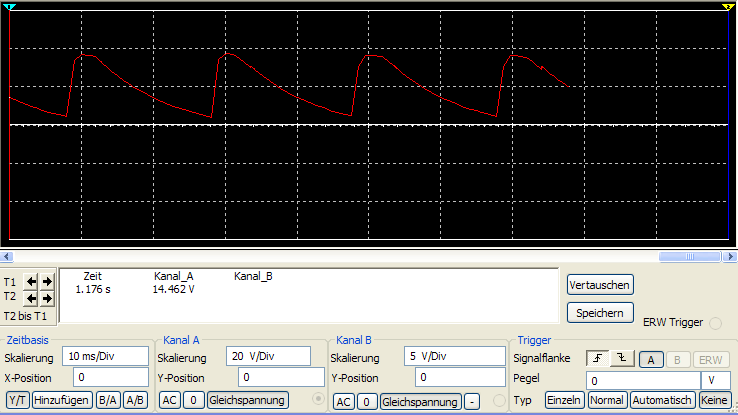Click the Hinzufügen button
Screen dimensions: 738x415
click(x=61, y=400)
